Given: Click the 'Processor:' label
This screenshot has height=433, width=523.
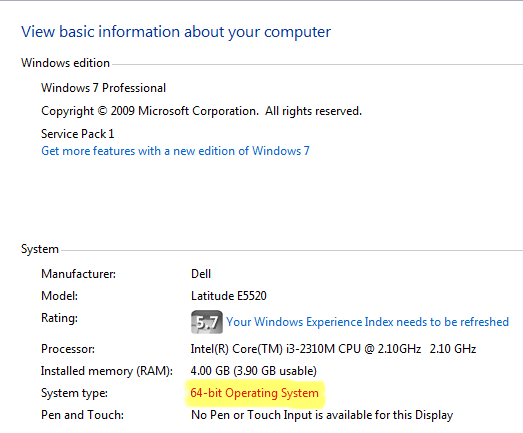Looking at the screenshot, I should (x=68, y=349).
